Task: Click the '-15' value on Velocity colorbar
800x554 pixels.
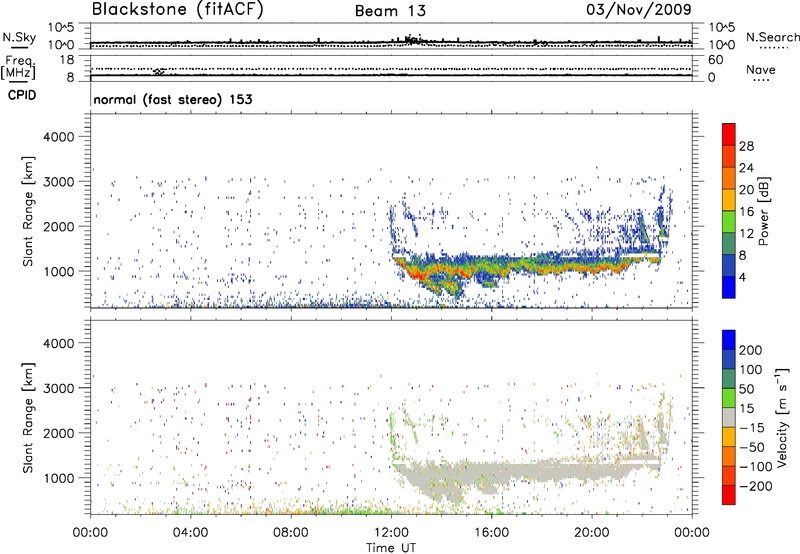Action: click(x=753, y=427)
